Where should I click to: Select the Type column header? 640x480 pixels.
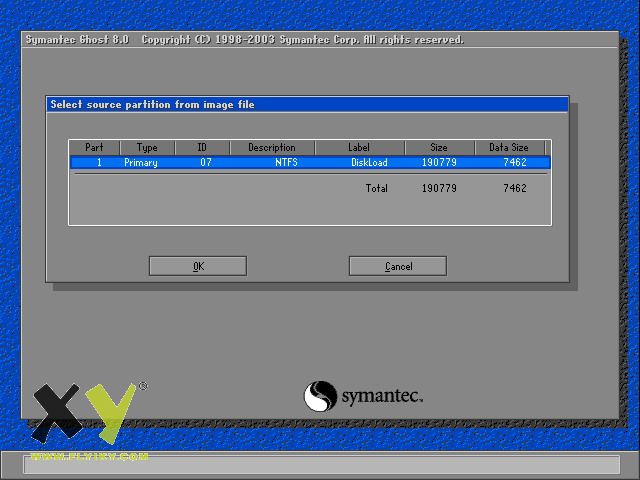147,147
